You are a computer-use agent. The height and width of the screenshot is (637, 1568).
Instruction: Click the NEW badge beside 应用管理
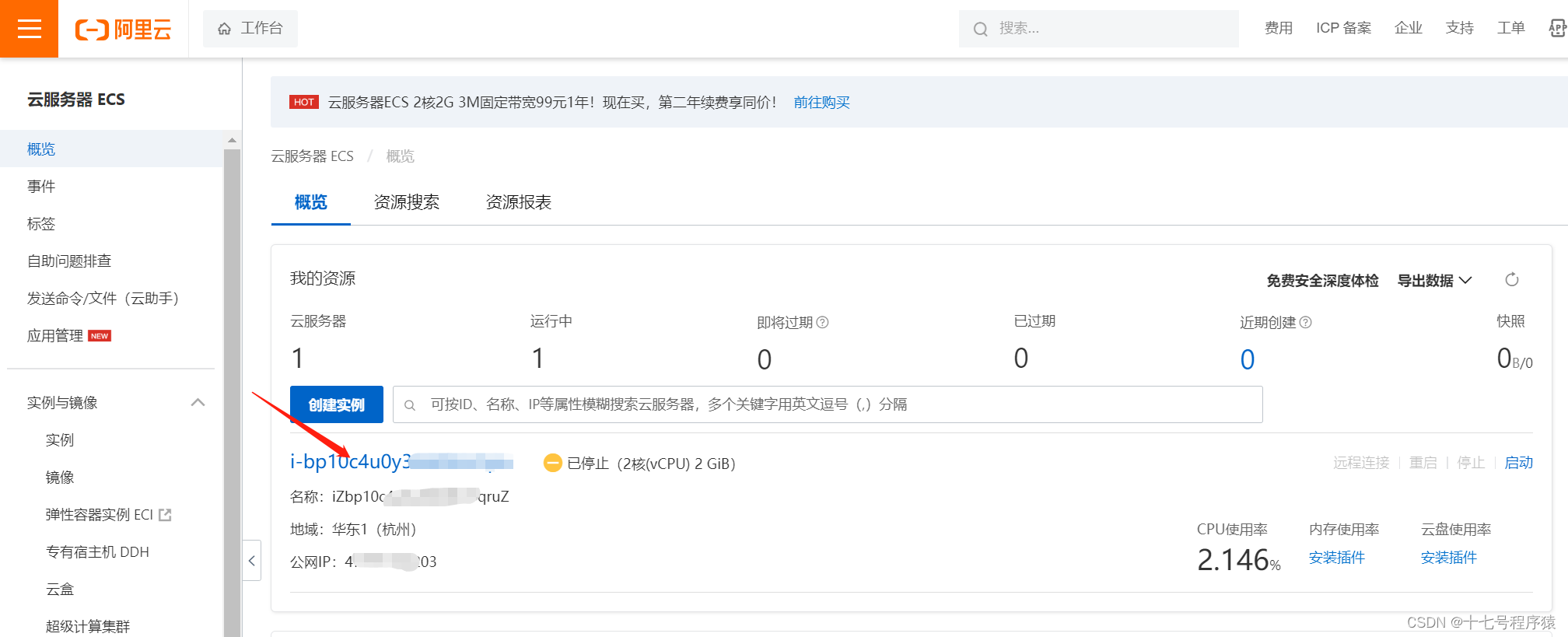pos(100,336)
